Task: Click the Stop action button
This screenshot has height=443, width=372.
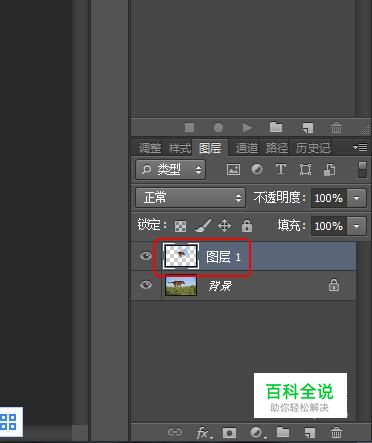Action: pos(189,127)
